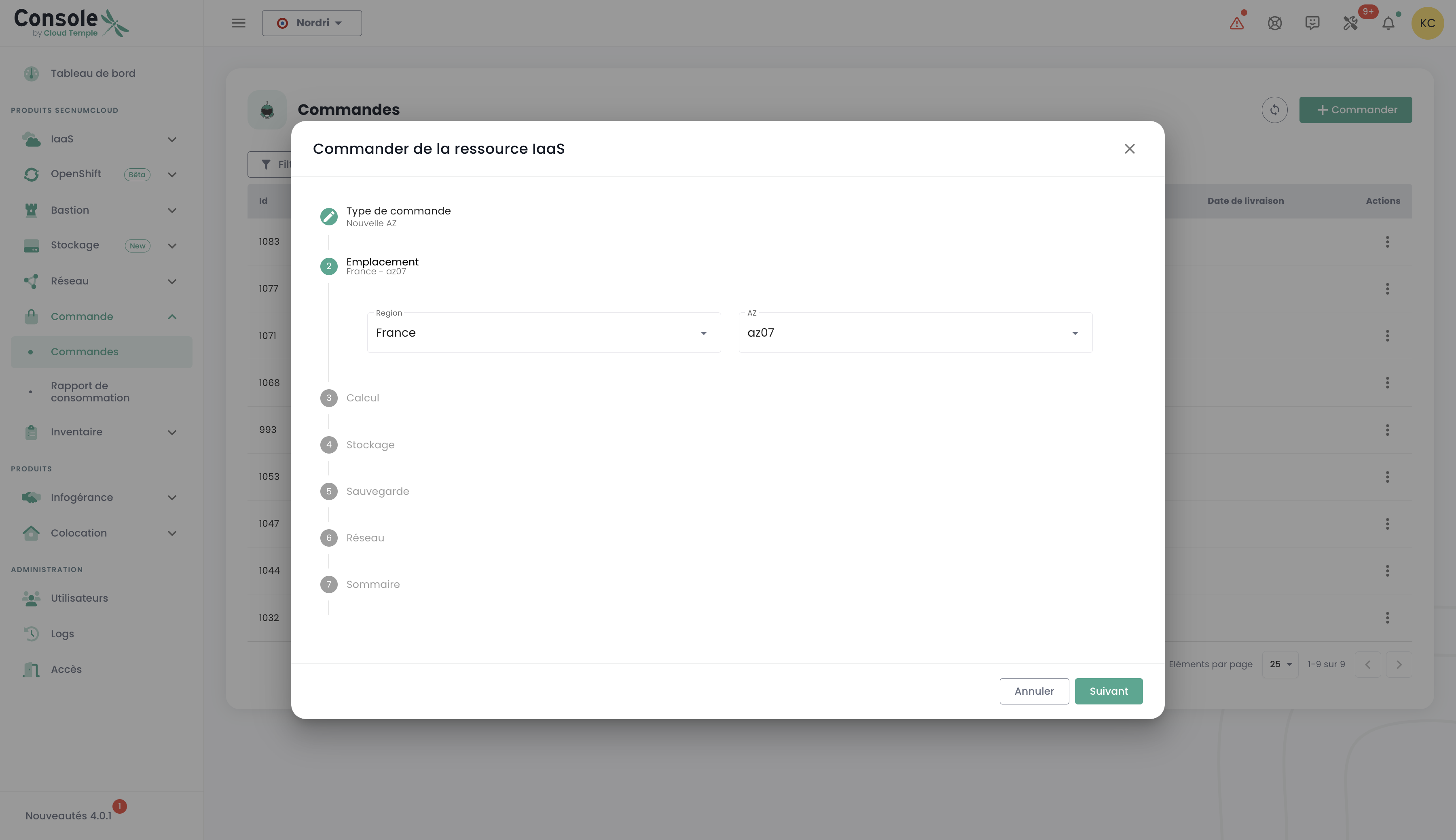
Task: Open the Nordri tenant selector
Action: [311, 23]
